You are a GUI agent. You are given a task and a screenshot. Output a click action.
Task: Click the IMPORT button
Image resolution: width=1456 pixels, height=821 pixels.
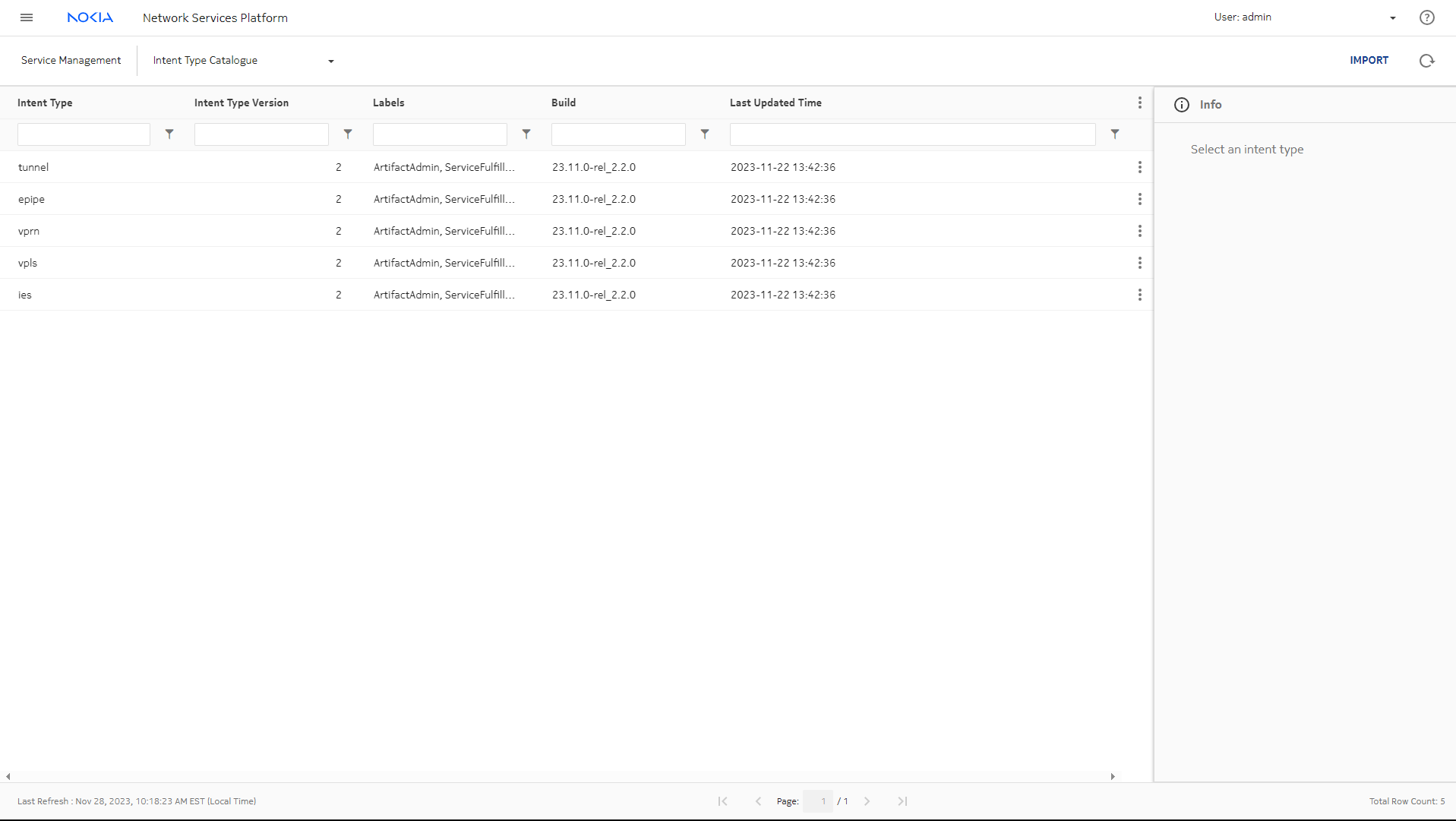pos(1369,61)
